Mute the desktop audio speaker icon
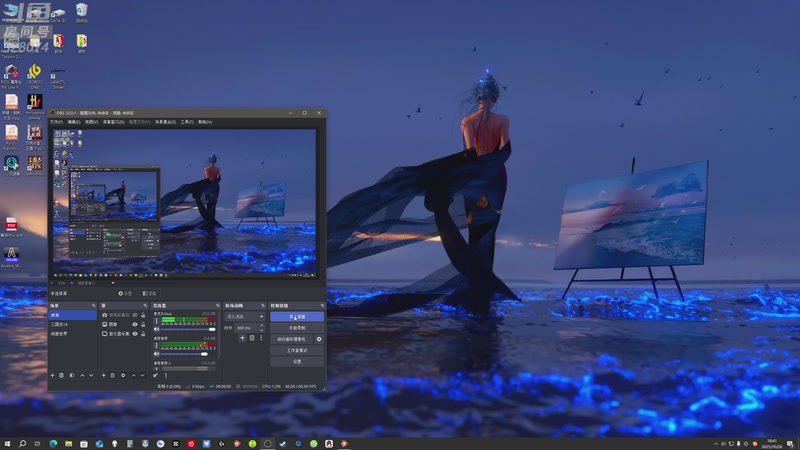 156,354
